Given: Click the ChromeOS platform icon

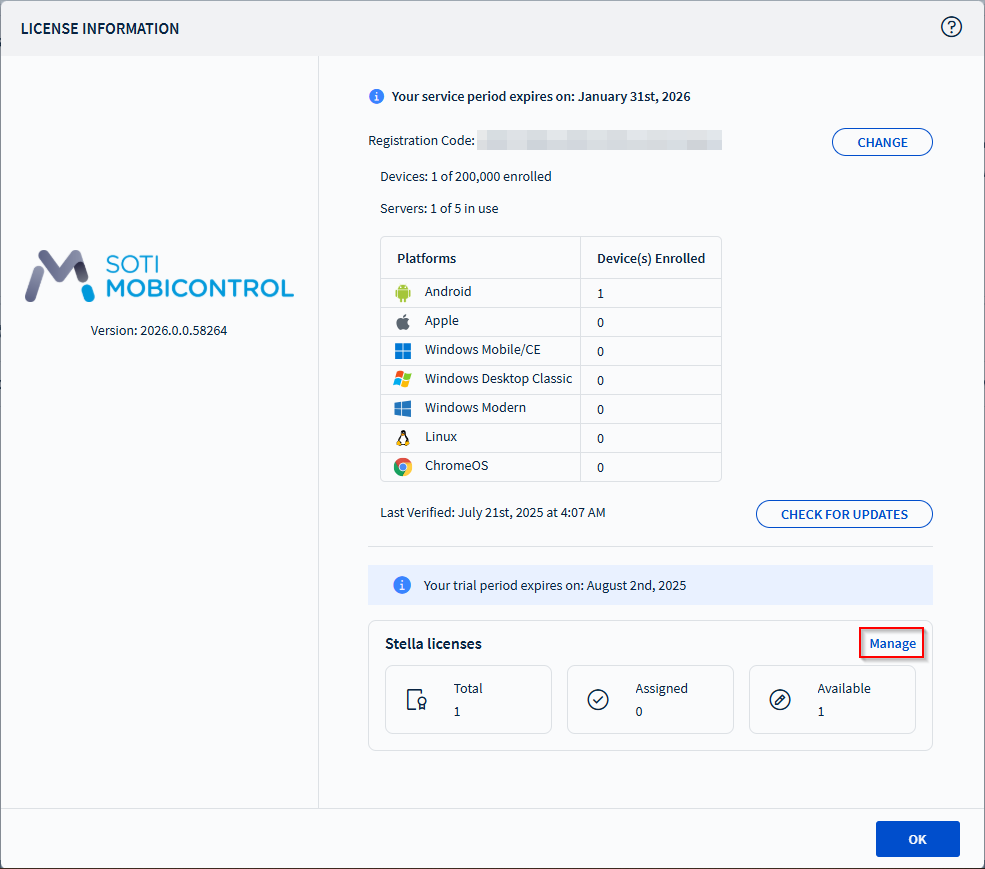Looking at the screenshot, I should (x=403, y=467).
